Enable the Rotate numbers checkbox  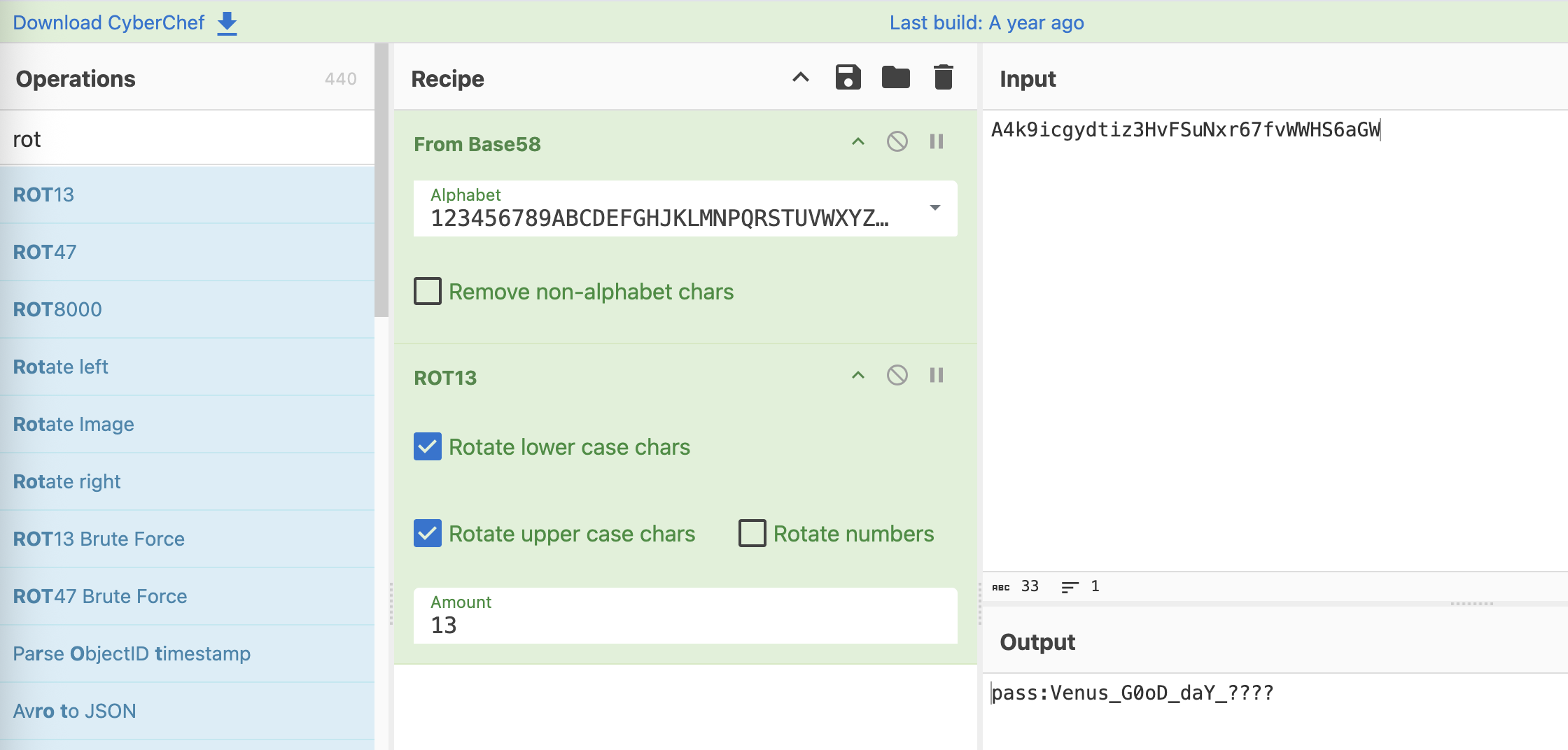752,533
